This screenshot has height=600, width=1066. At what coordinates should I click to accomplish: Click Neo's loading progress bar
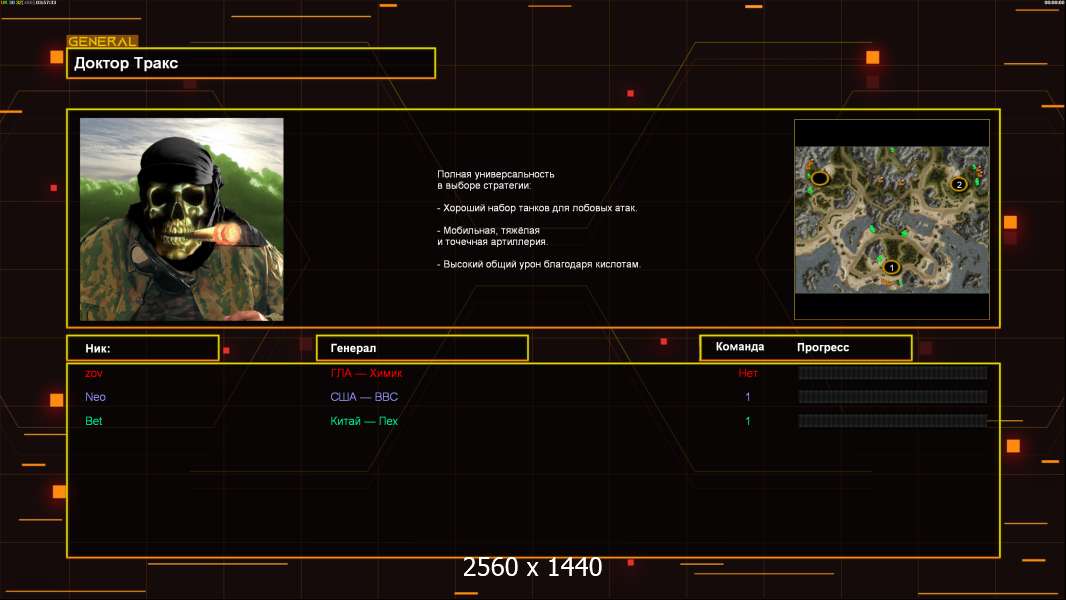892,397
